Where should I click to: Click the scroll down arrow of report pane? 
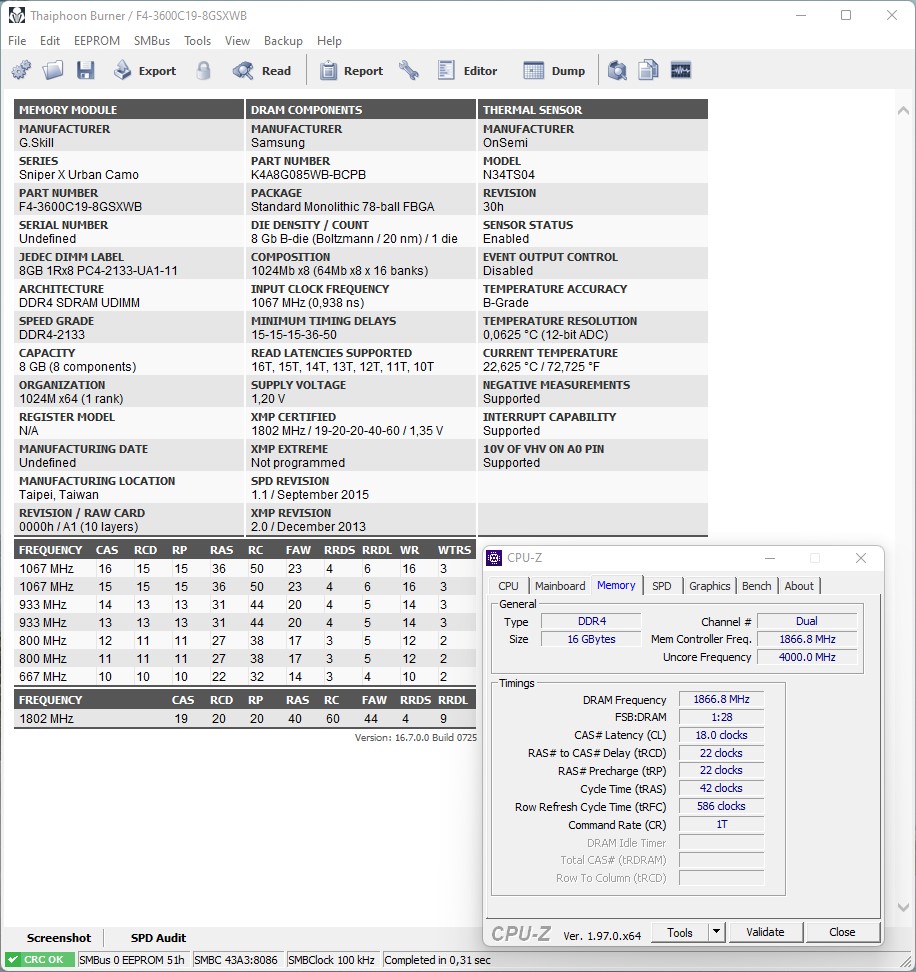pos(903,908)
